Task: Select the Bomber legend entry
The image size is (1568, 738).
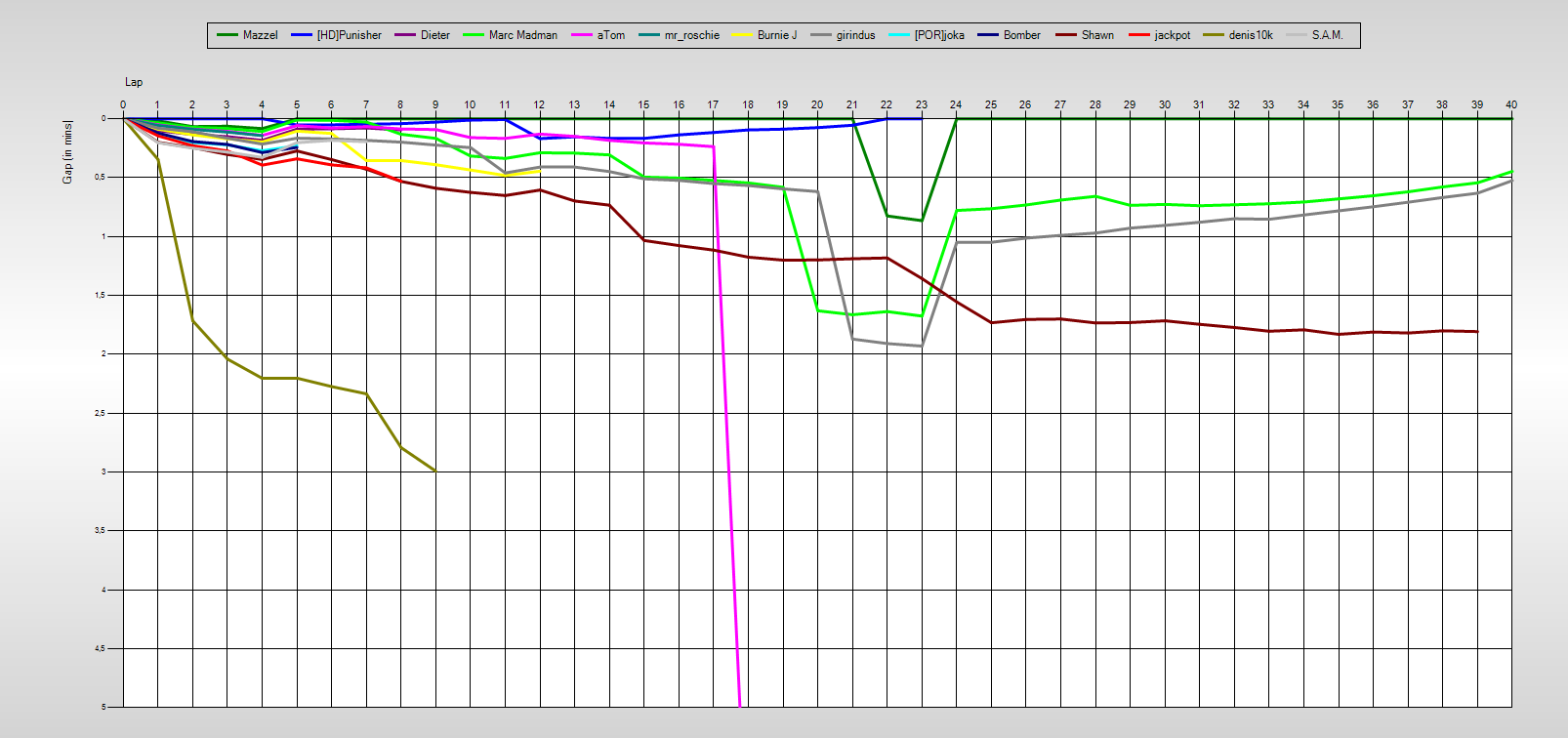Action: click(x=1010, y=35)
